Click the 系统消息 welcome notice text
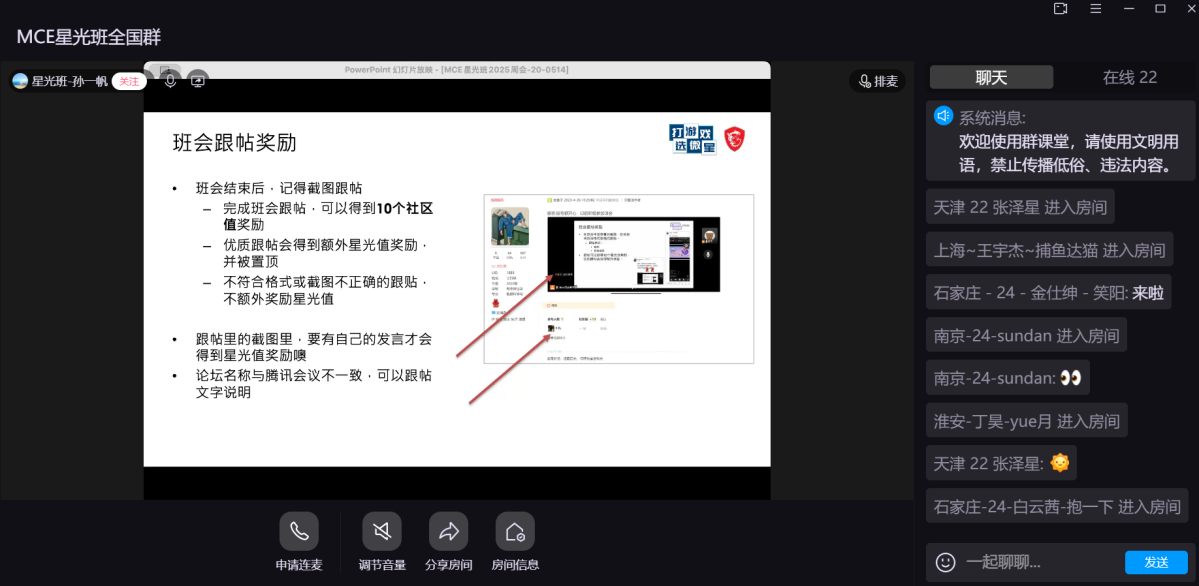Viewport: 1199px width, 586px height. pyautogui.click(x=1068, y=154)
